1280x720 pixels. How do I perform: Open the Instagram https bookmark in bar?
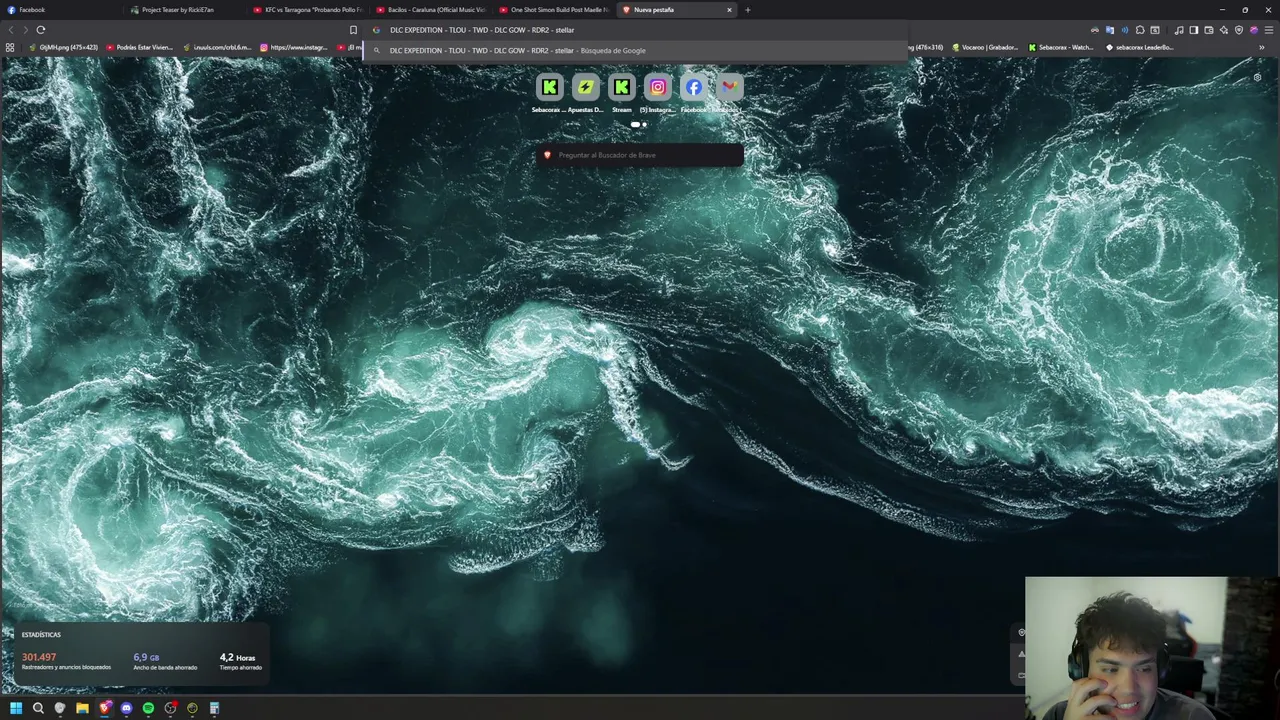[294, 47]
